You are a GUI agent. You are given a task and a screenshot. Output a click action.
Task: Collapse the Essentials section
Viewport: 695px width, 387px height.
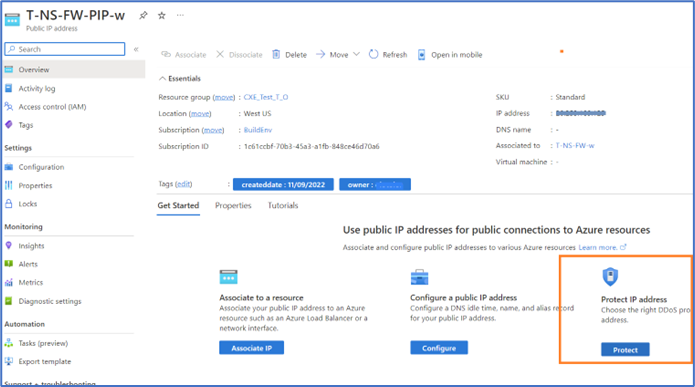click(x=162, y=78)
